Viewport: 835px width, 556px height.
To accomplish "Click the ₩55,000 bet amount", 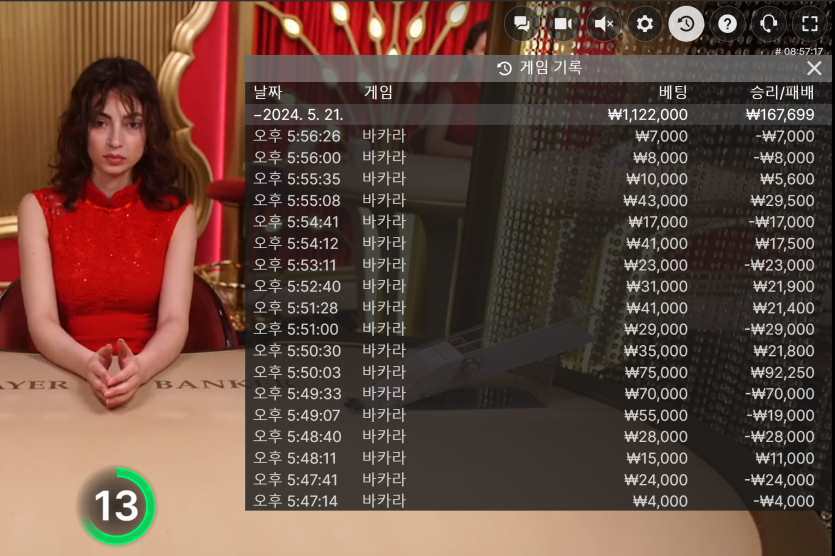I will click(x=656, y=415).
